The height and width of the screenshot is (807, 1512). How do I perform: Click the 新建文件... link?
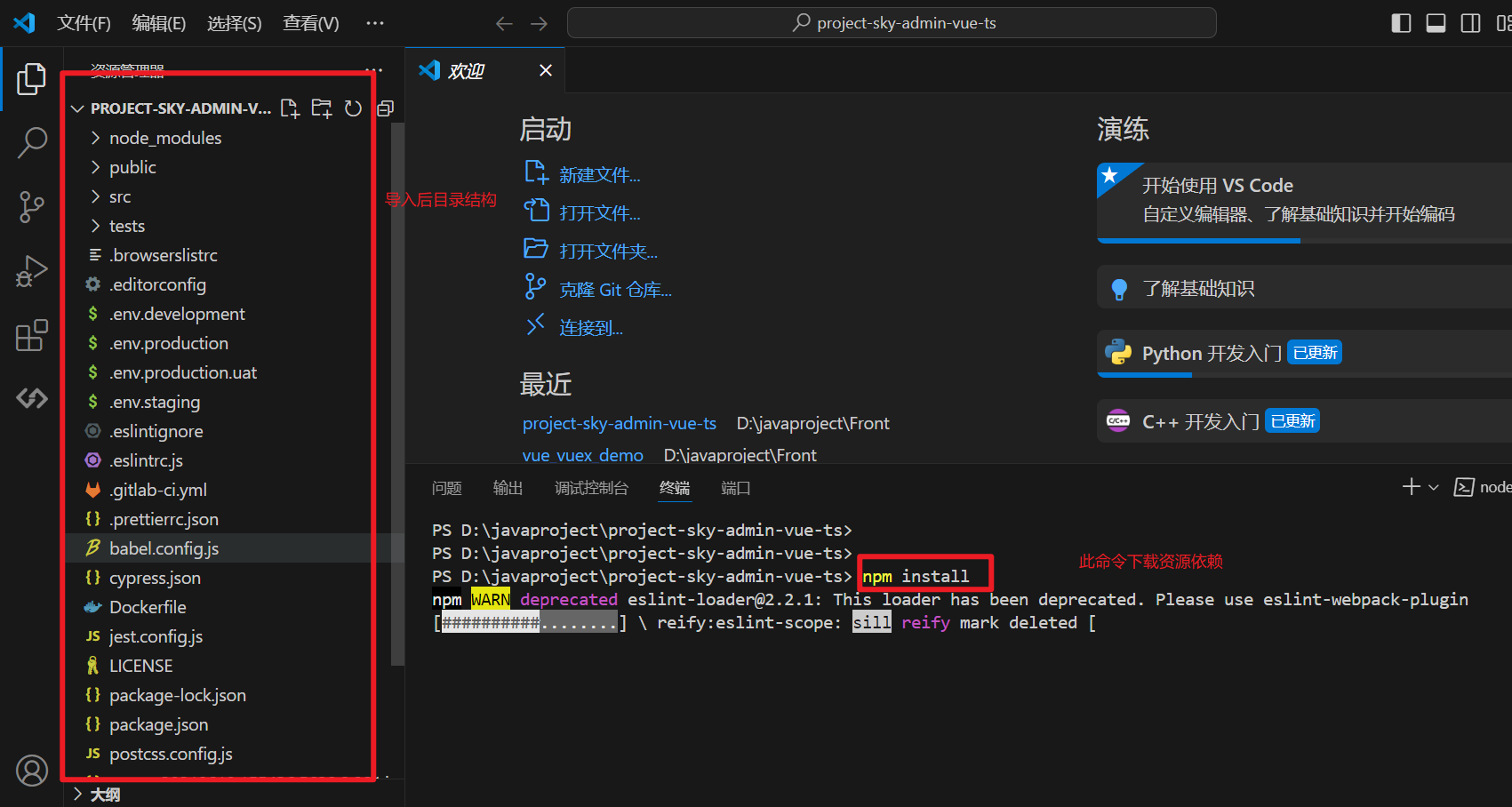pyautogui.click(x=599, y=175)
